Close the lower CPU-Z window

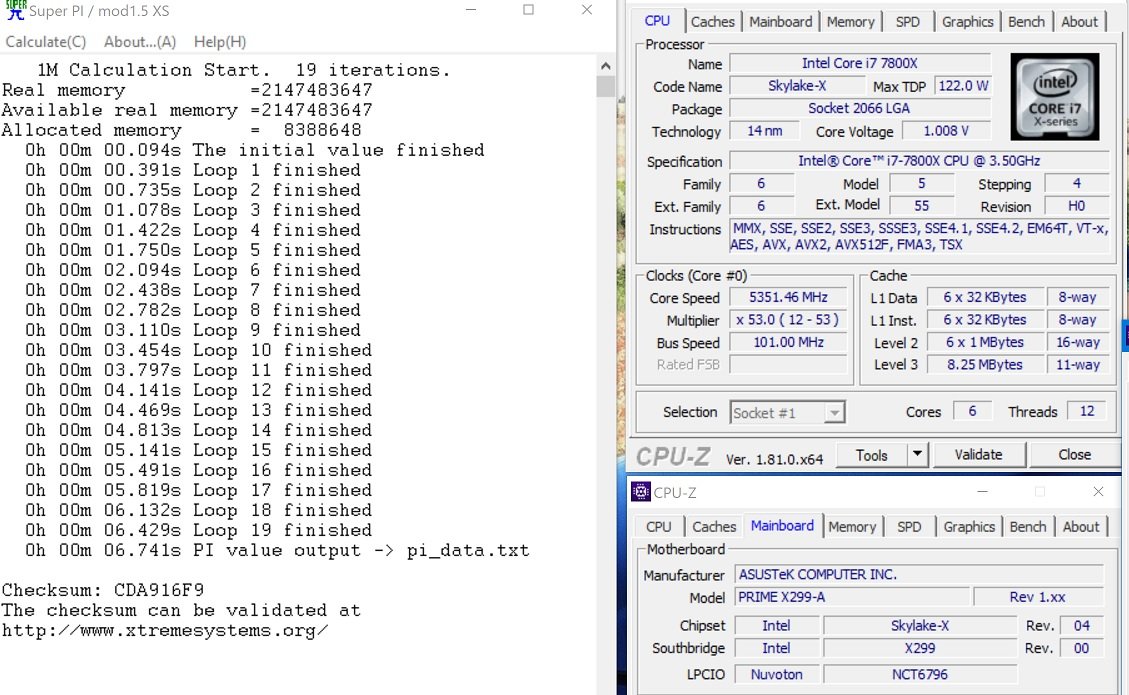pyautogui.click(x=1098, y=492)
